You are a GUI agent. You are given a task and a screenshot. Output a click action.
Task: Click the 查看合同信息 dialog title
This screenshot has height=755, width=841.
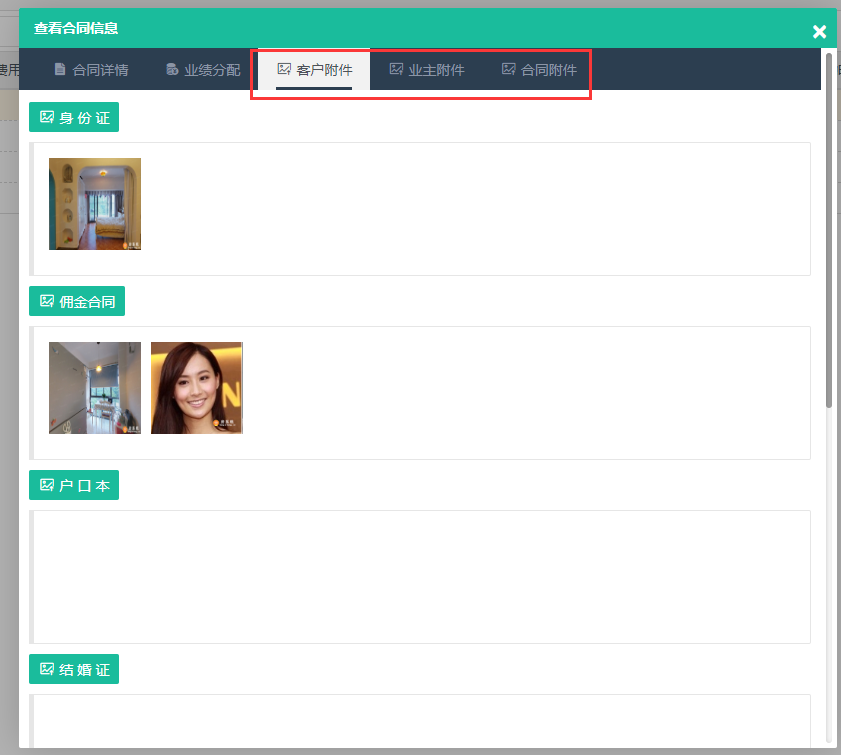[x=76, y=28]
